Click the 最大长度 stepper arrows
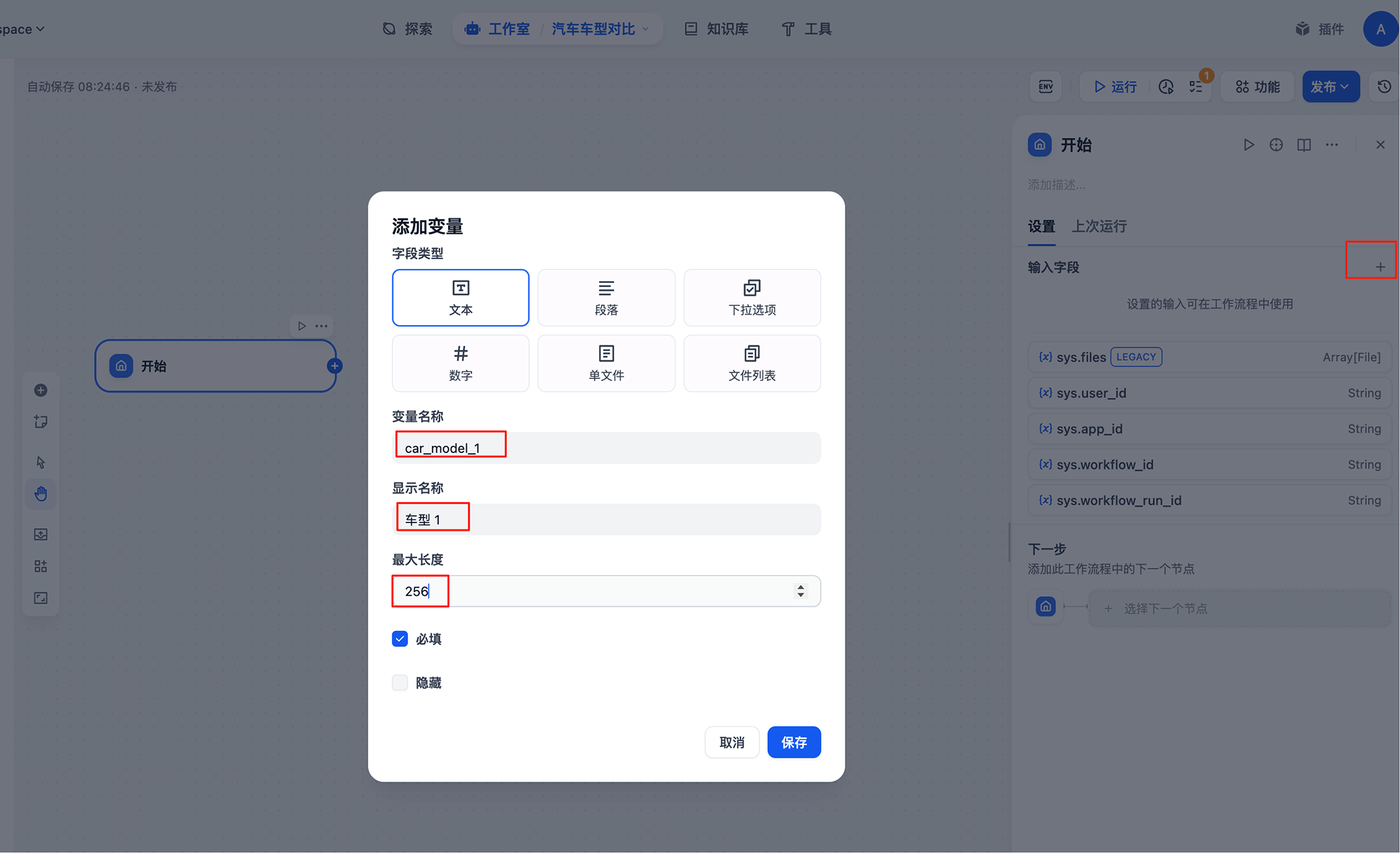The height and width of the screenshot is (853, 1400). pos(800,591)
